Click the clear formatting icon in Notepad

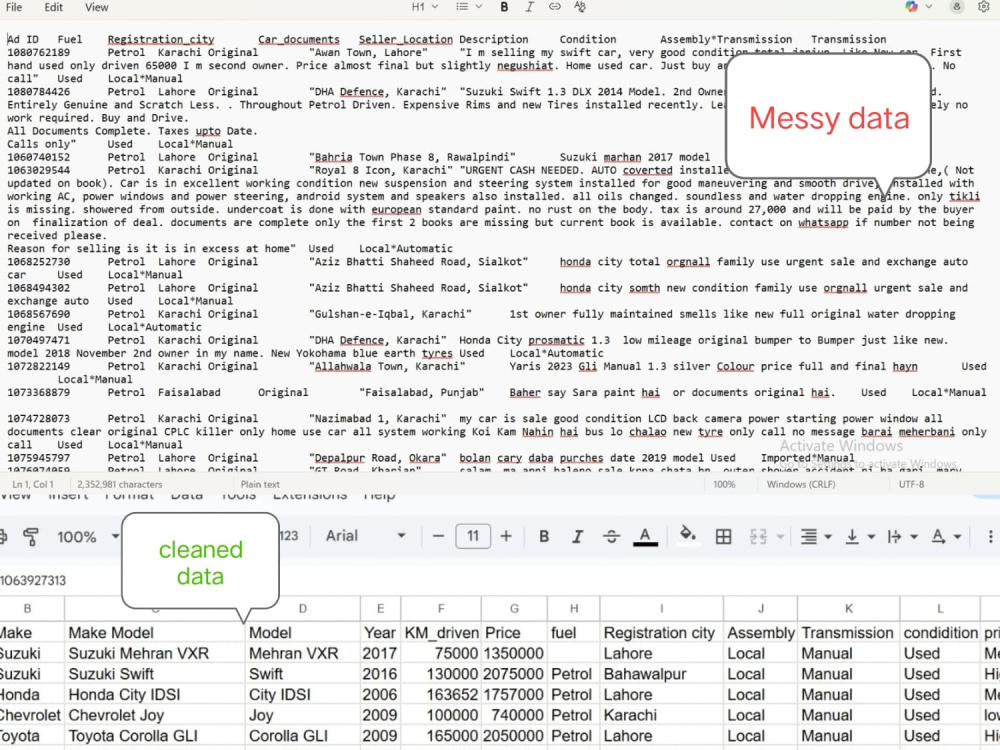pos(580,7)
